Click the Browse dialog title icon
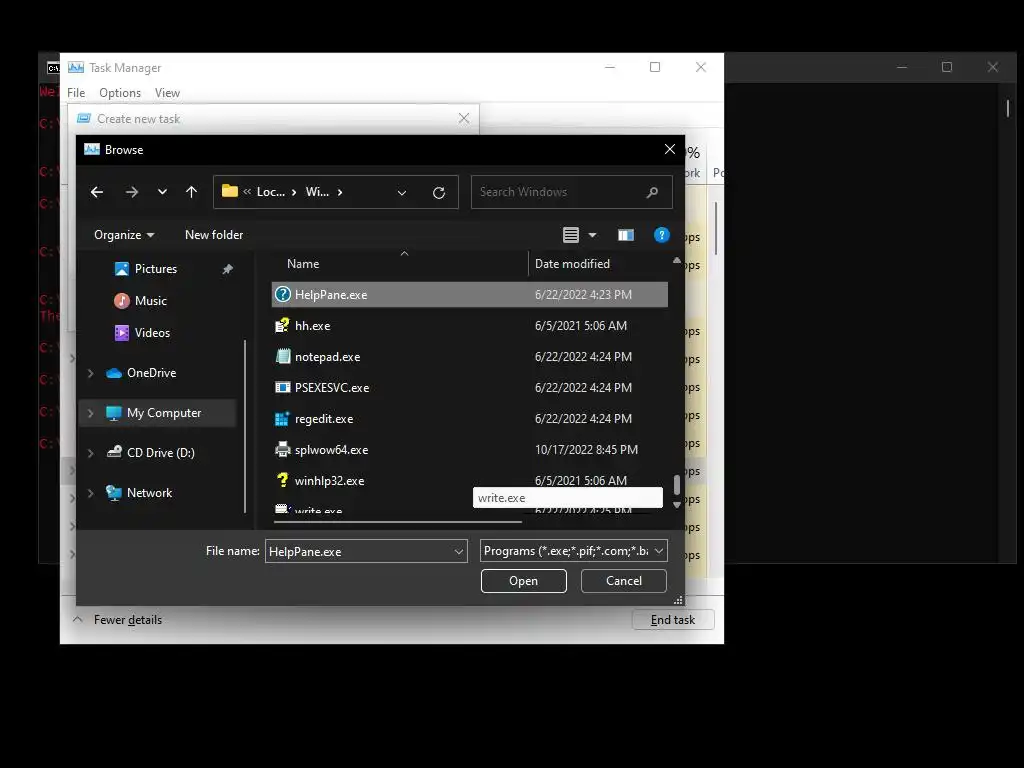Image resolution: width=1024 pixels, height=768 pixels. pos(92,150)
